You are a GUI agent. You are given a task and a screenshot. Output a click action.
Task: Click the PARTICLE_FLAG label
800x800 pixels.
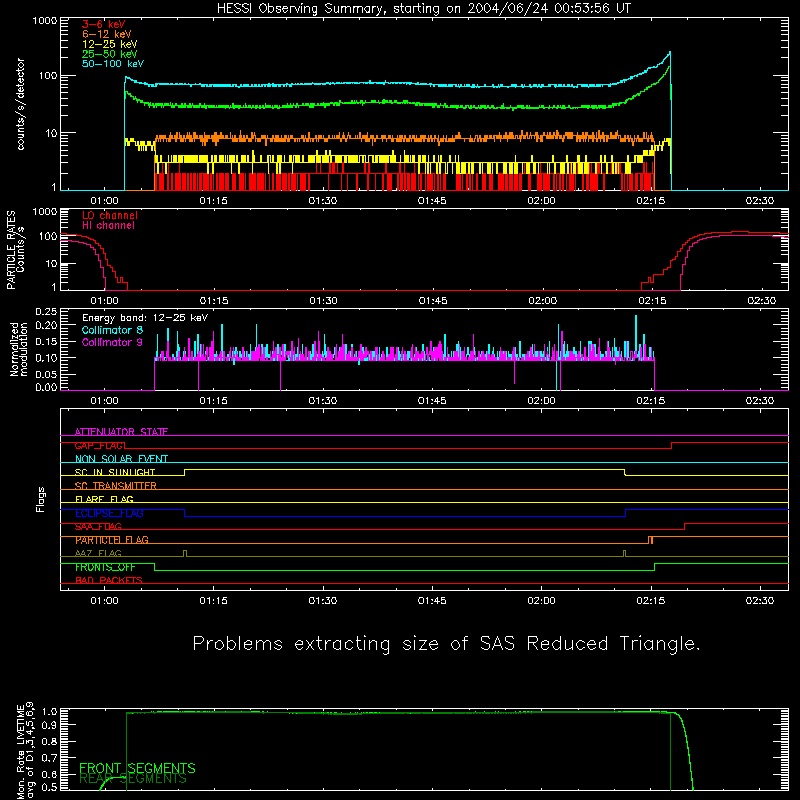click(x=112, y=540)
